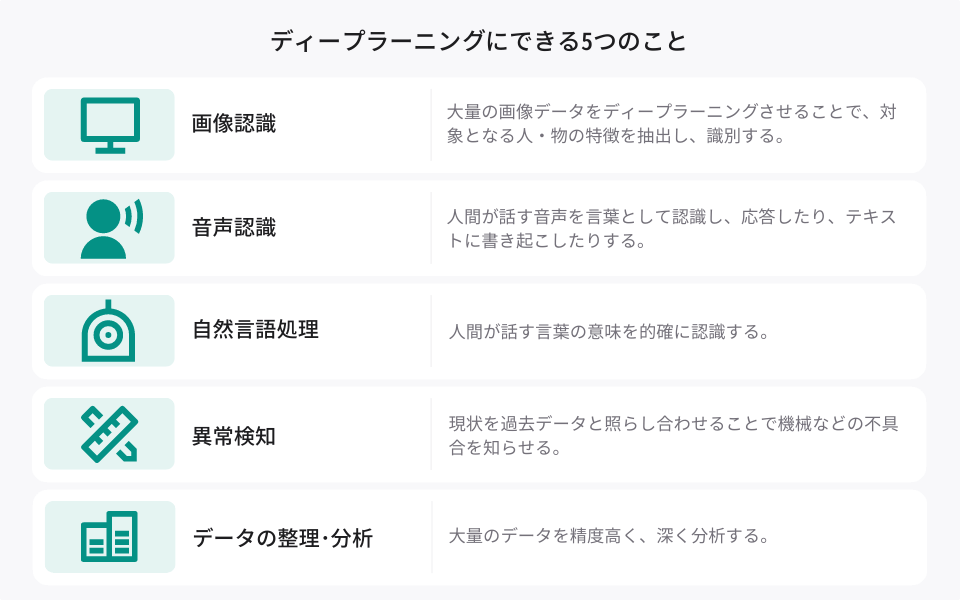Click the title ディープラーニングにできる5つのこと
The height and width of the screenshot is (600, 960).
pyautogui.click(x=479, y=41)
